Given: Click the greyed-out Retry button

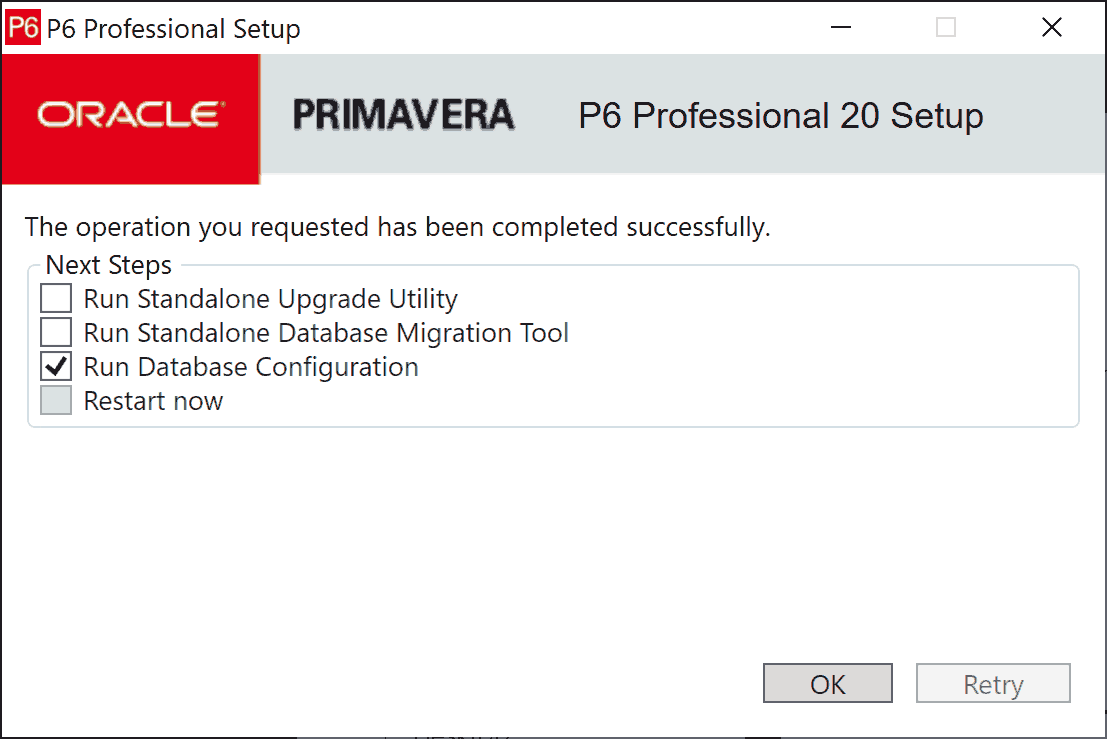Looking at the screenshot, I should pos(993,684).
